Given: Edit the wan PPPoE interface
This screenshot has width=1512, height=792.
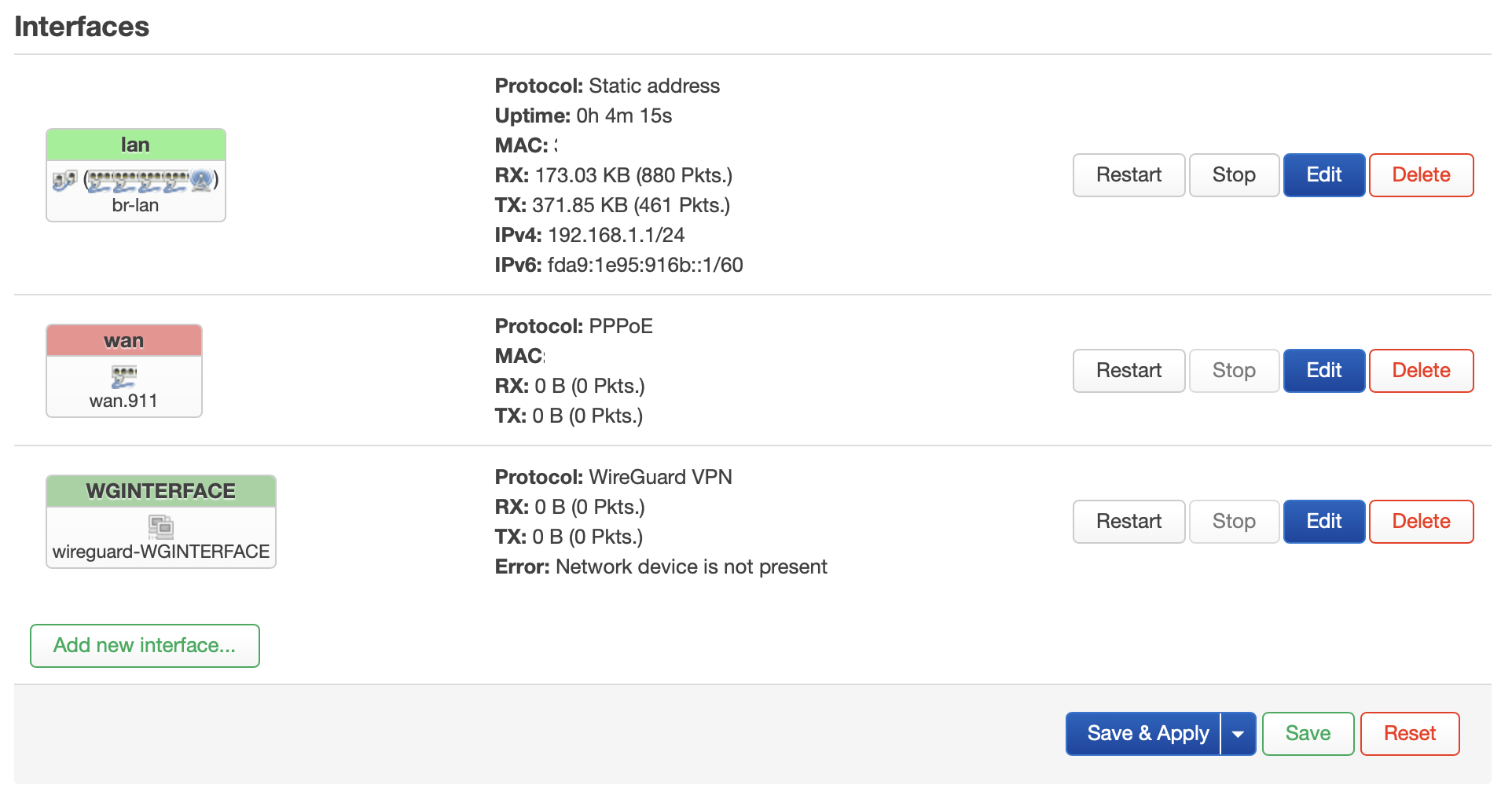Looking at the screenshot, I should point(1324,371).
